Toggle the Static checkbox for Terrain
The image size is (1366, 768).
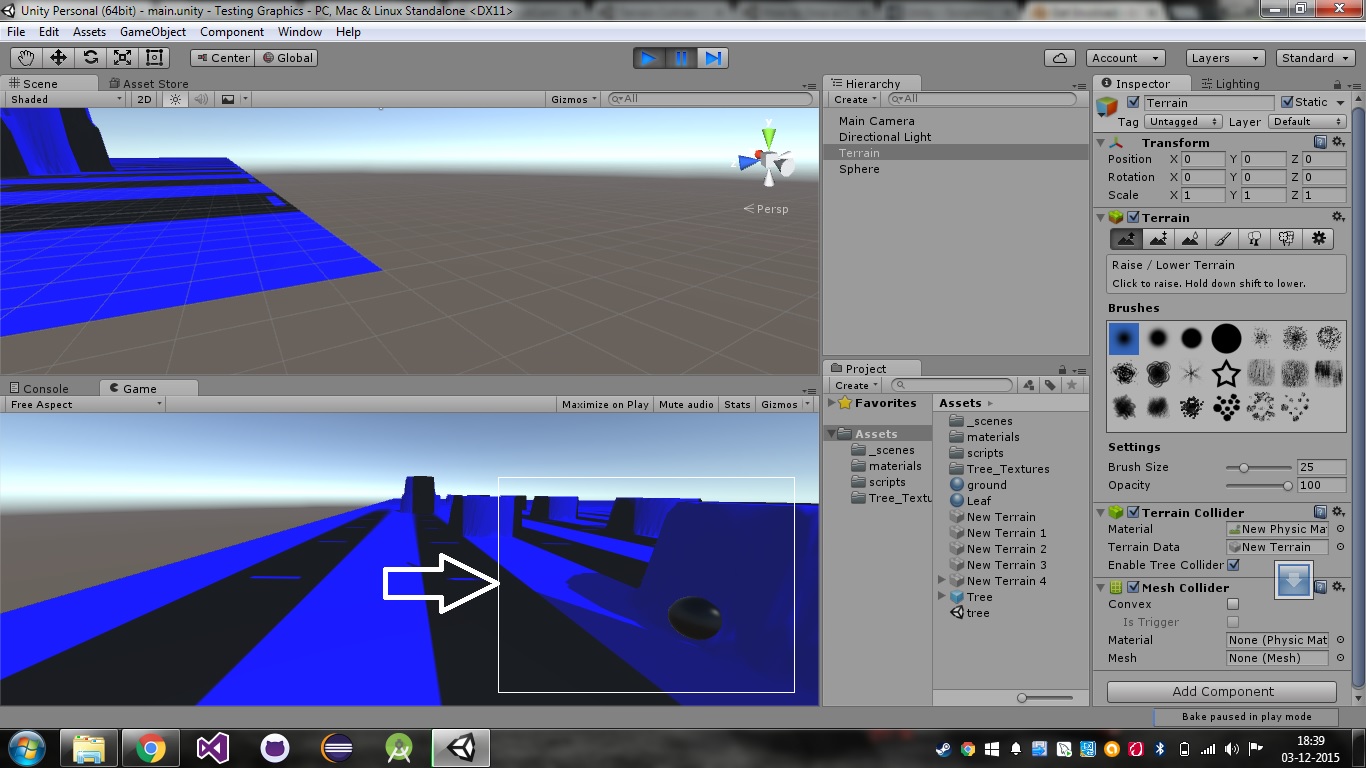coord(1287,103)
